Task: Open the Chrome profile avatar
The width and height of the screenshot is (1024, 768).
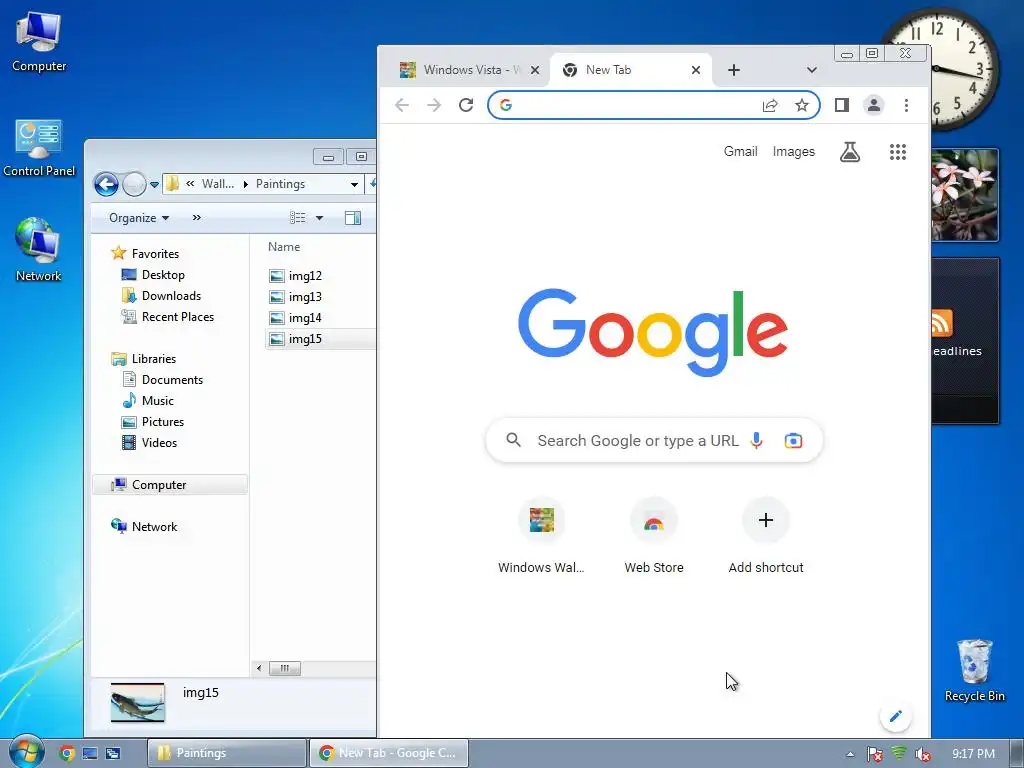Action: pos(874,105)
